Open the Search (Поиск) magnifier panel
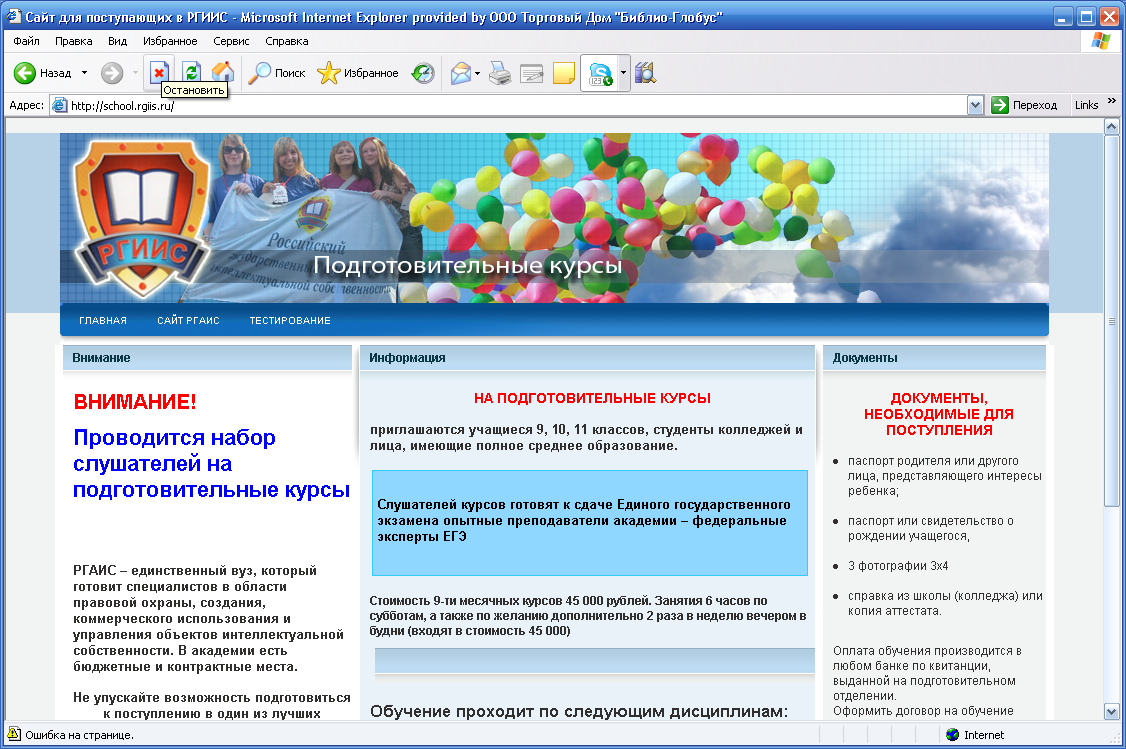 coord(277,73)
